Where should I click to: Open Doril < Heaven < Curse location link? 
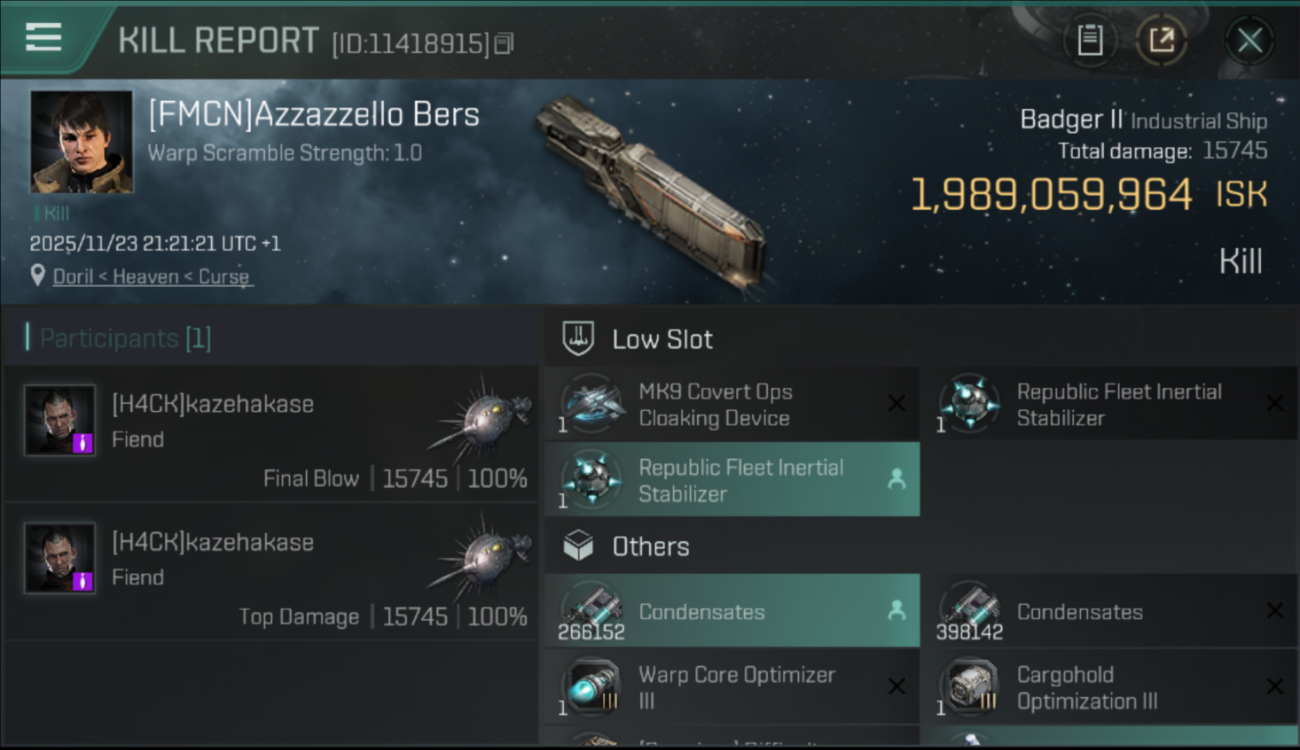tap(151, 277)
